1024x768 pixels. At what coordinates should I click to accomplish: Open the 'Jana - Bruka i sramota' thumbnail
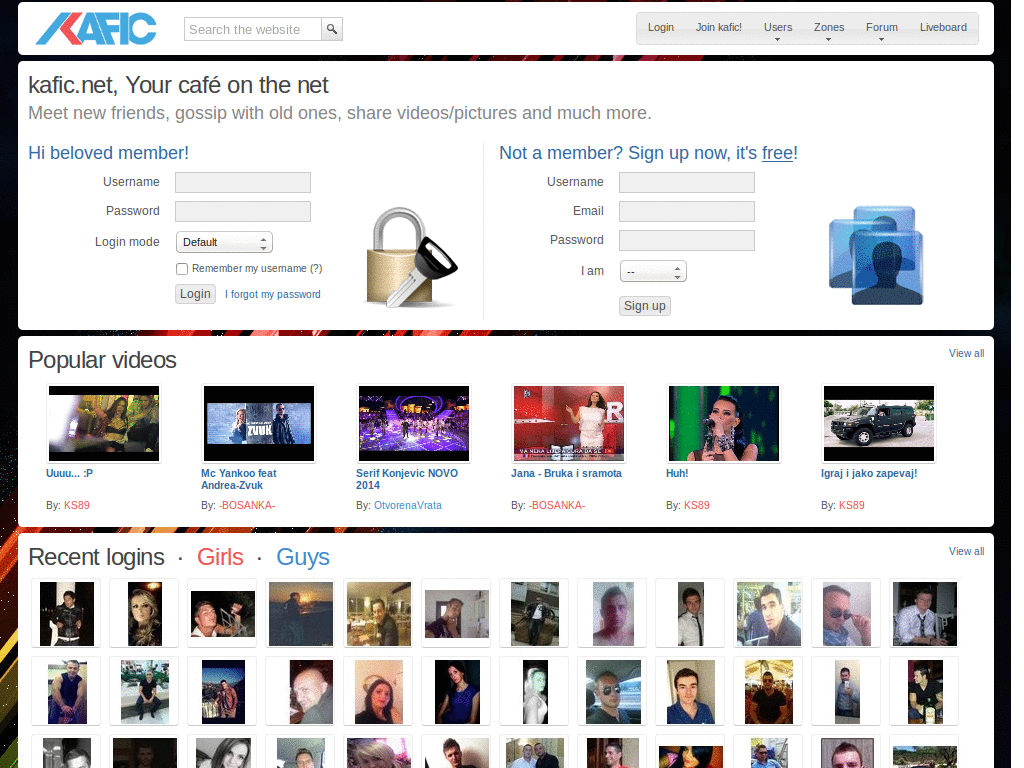point(568,424)
